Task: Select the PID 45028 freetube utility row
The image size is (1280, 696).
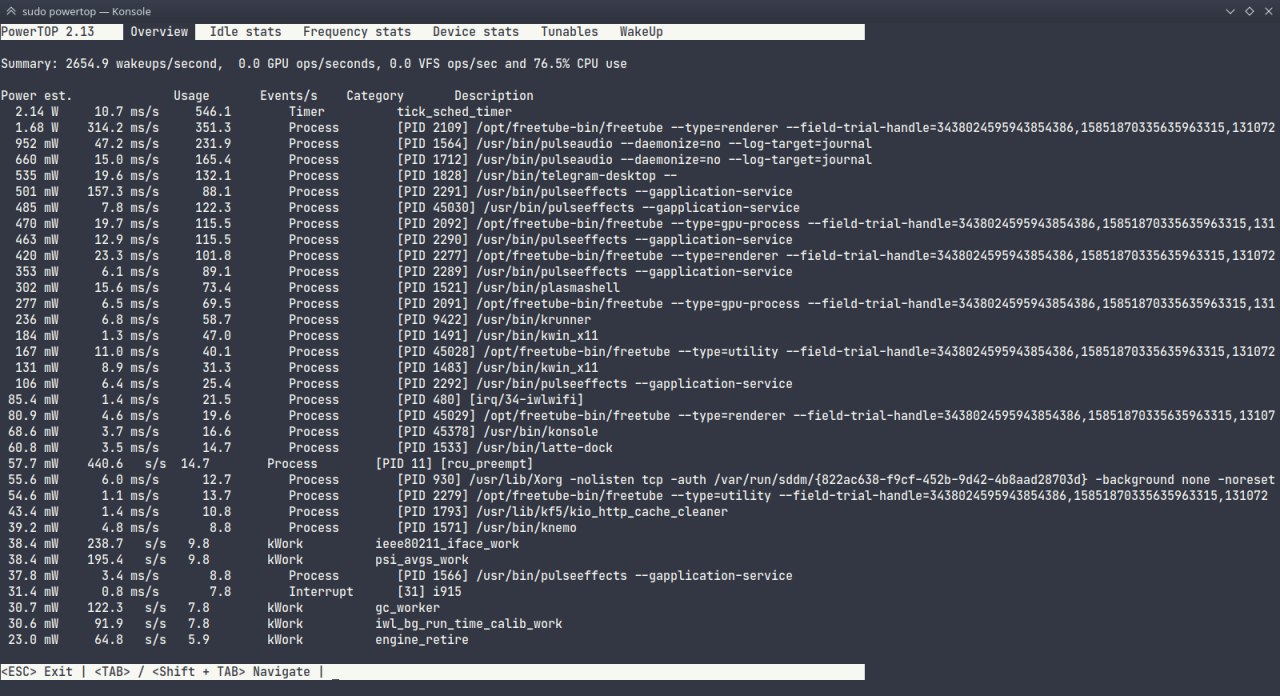Action: click(645, 352)
